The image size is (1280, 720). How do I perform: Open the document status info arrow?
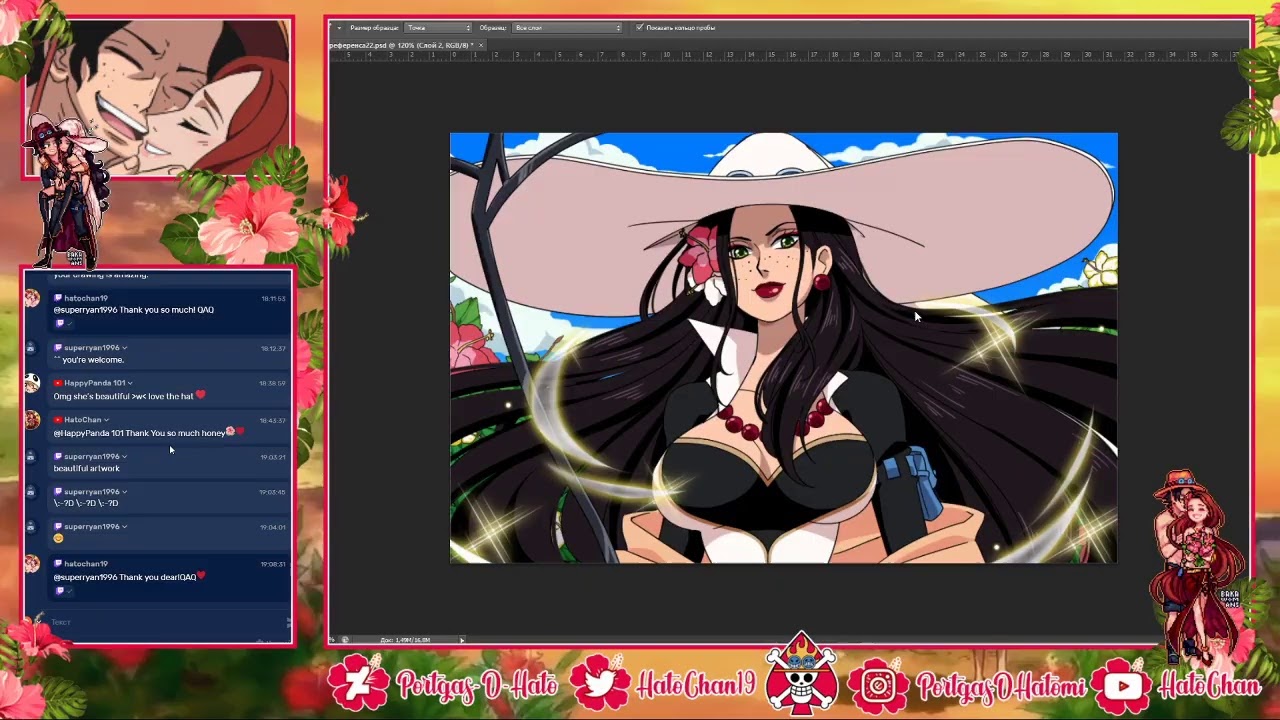pyautogui.click(x=462, y=640)
